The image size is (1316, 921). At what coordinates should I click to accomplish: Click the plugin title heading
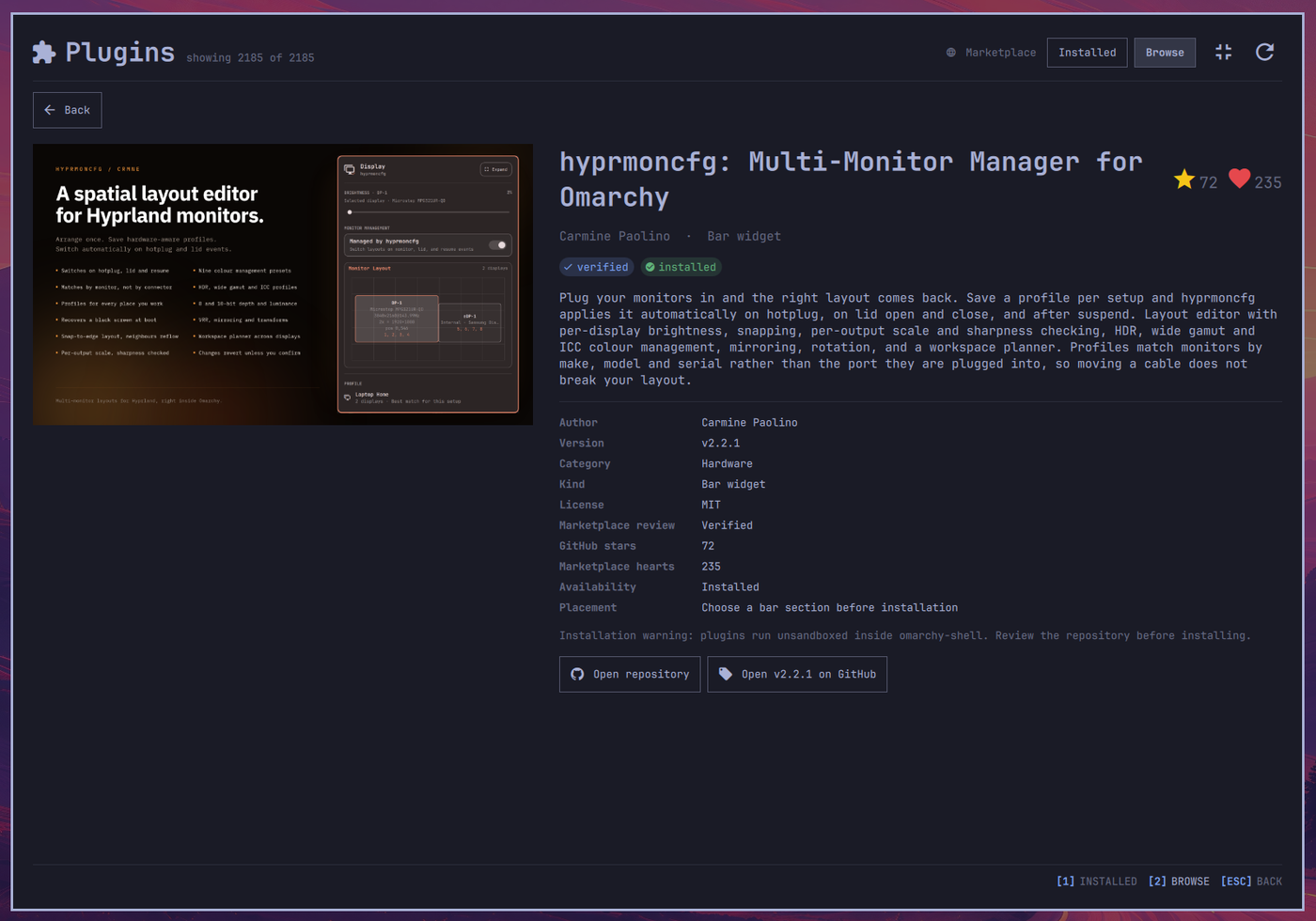tap(851, 179)
